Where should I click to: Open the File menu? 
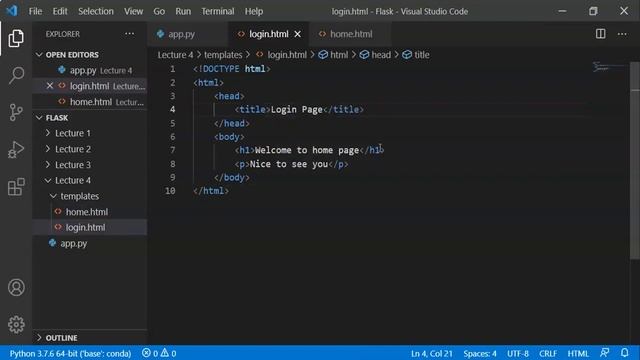click(x=35, y=11)
